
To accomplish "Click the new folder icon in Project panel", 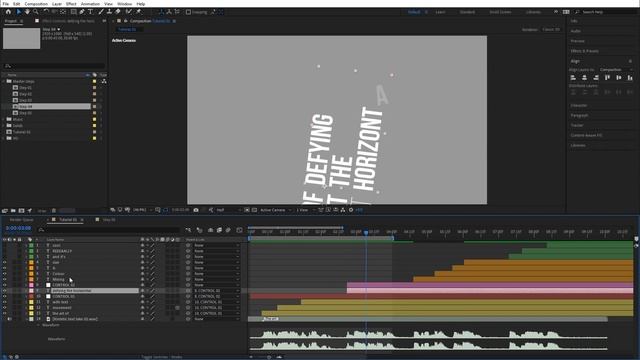I will coord(13,211).
